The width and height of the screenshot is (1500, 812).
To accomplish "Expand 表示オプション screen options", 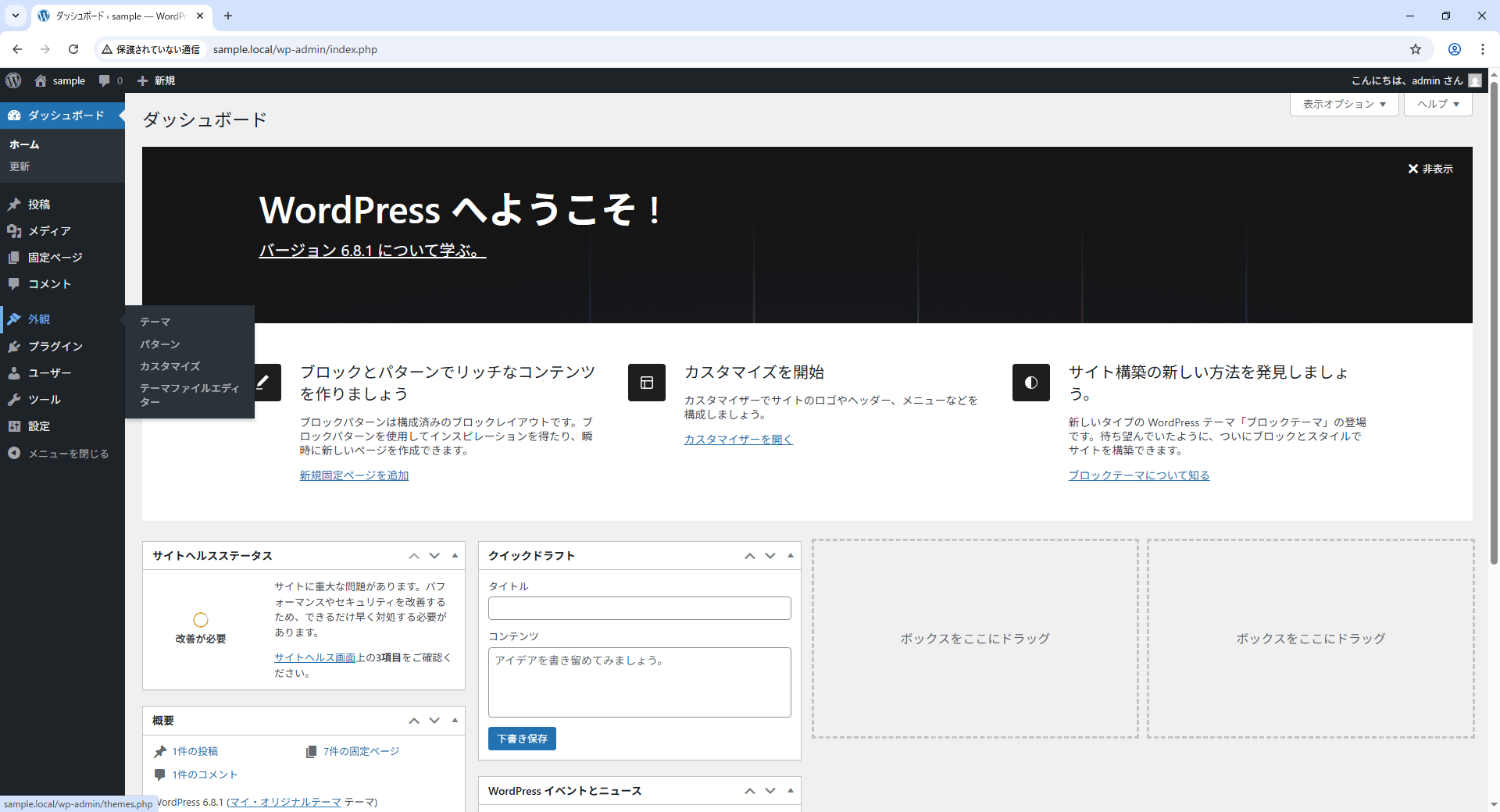I will (x=1345, y=104).
